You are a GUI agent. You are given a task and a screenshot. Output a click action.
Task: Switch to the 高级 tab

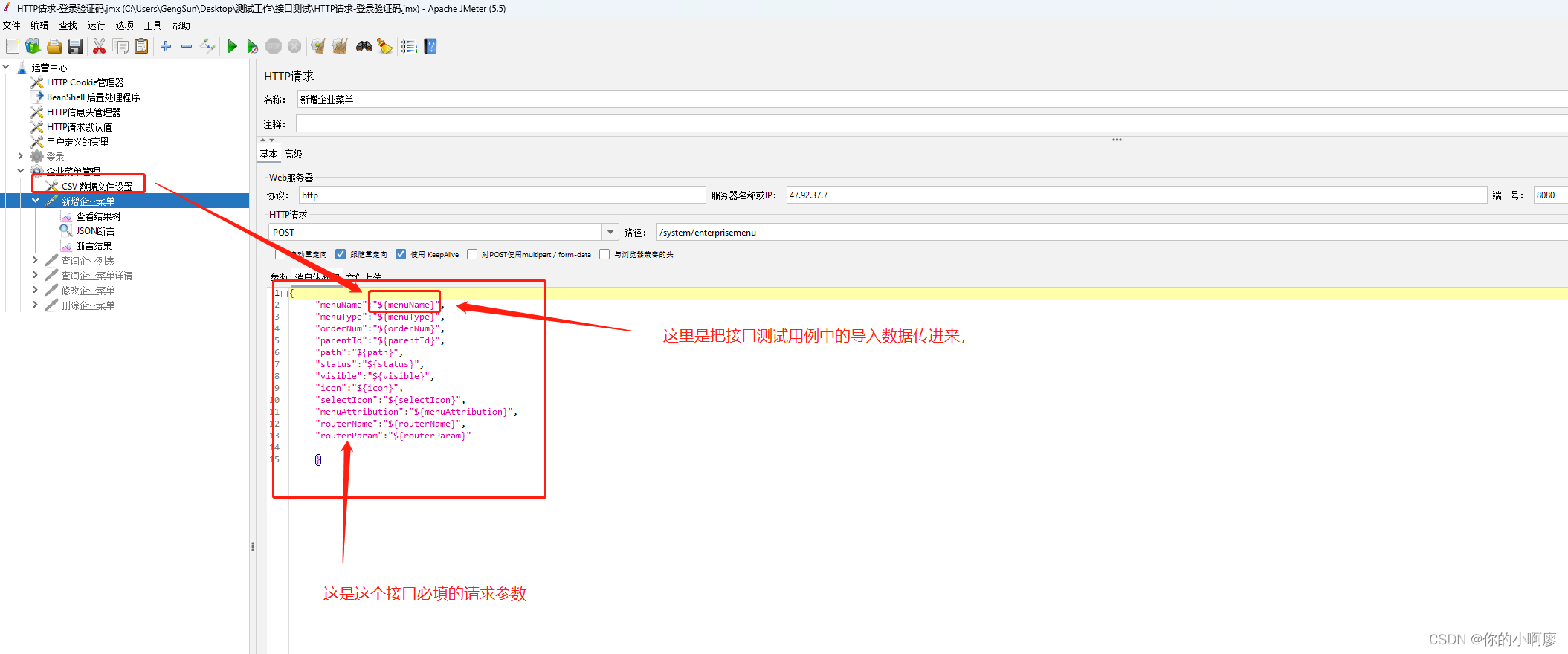click(x=294, y=154)
